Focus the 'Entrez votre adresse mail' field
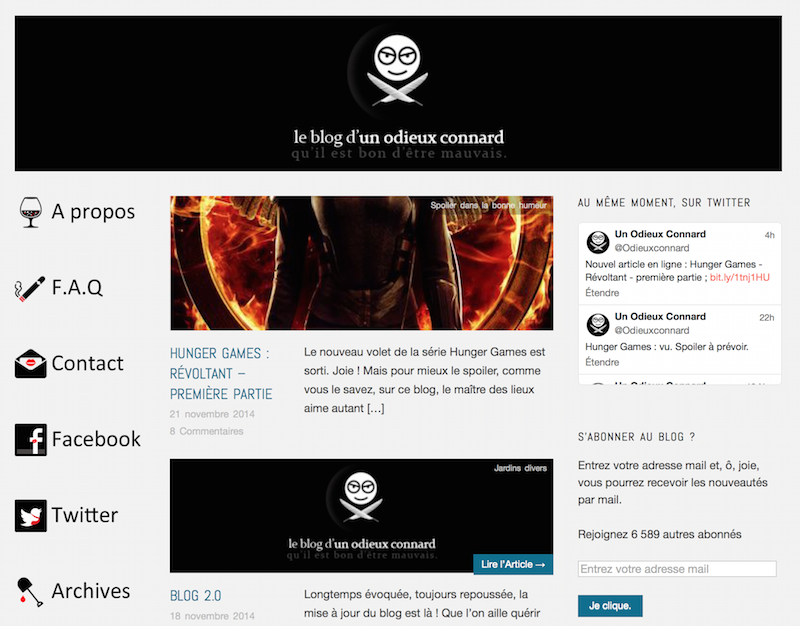Image resolution: width=800 pixels, height=626 pixels. 677,569
